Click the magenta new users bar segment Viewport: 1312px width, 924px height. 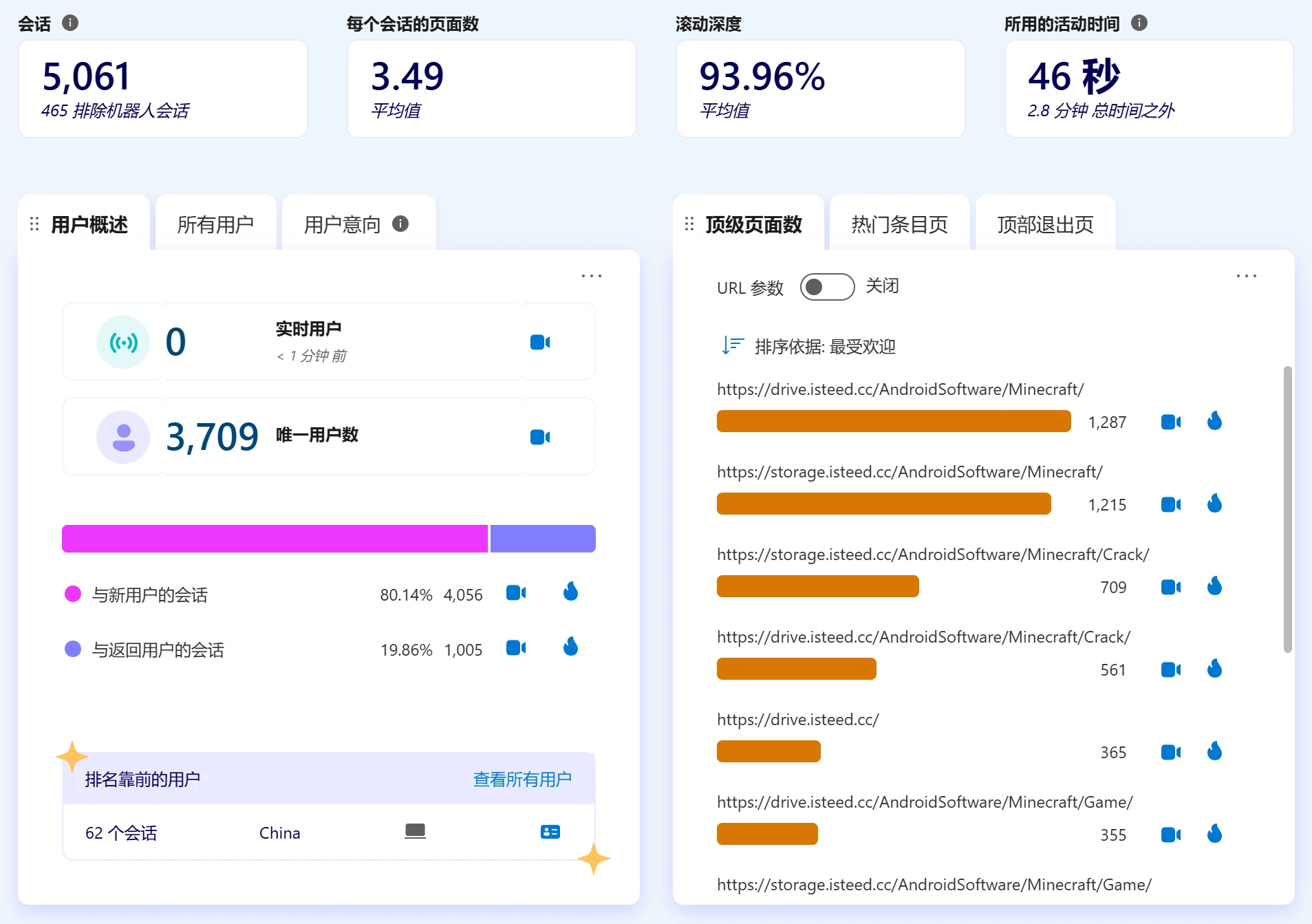pos(275,539)
